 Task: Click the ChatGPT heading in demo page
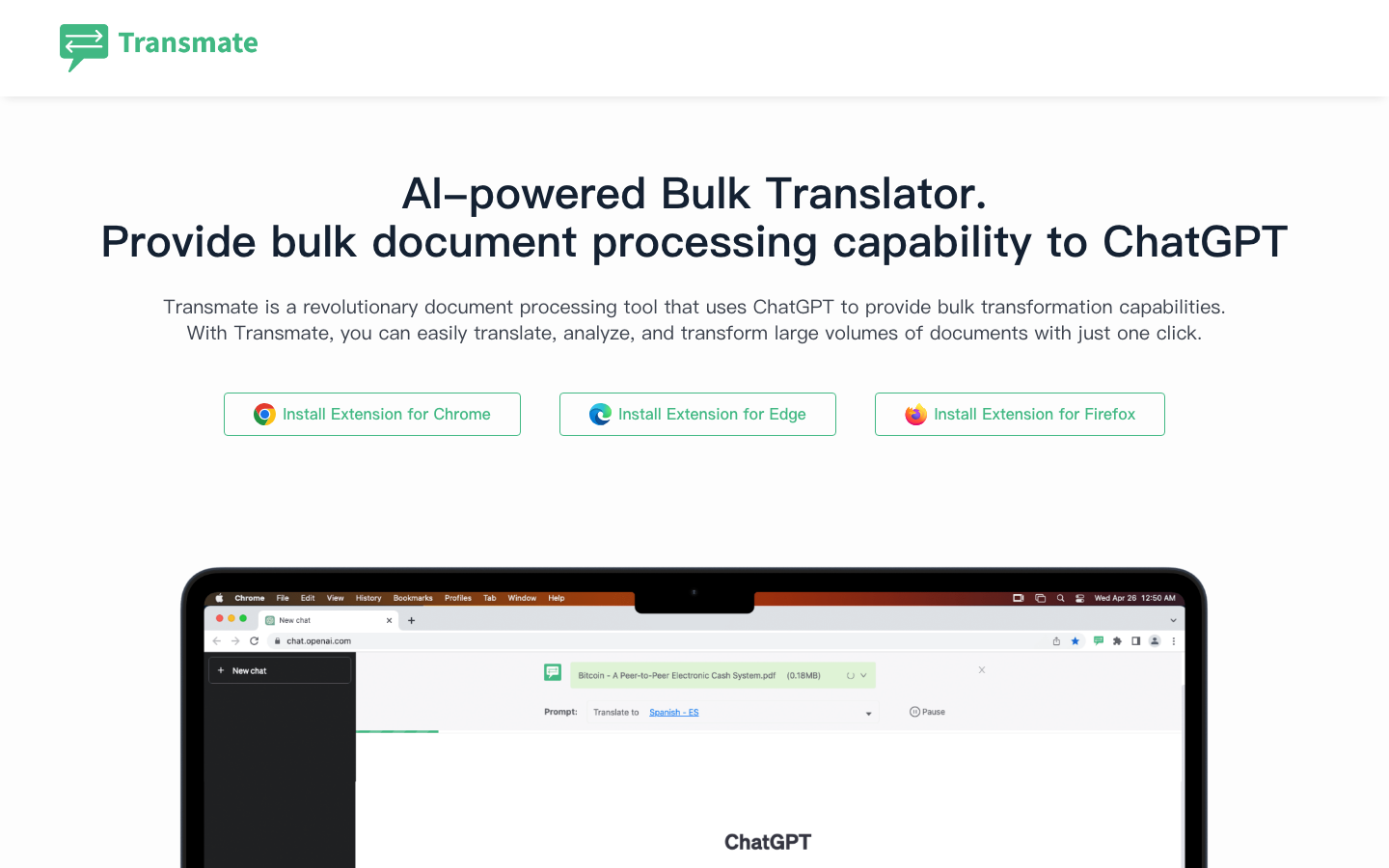768,842
